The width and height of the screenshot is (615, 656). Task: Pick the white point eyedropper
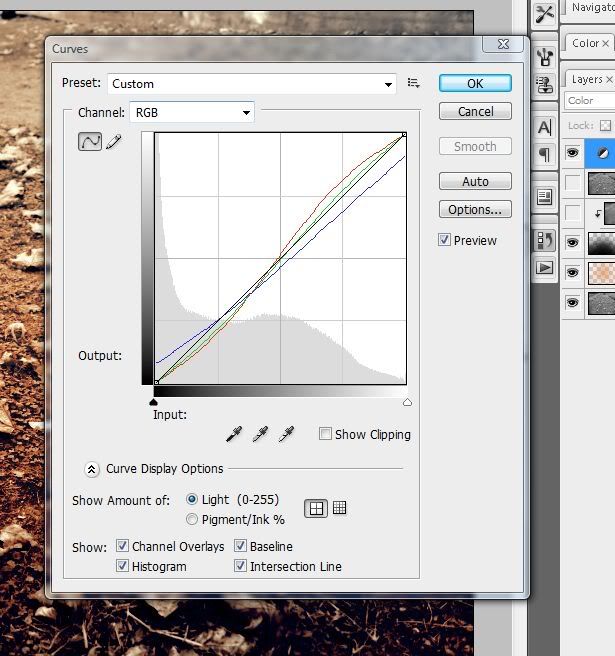(287, 434)
